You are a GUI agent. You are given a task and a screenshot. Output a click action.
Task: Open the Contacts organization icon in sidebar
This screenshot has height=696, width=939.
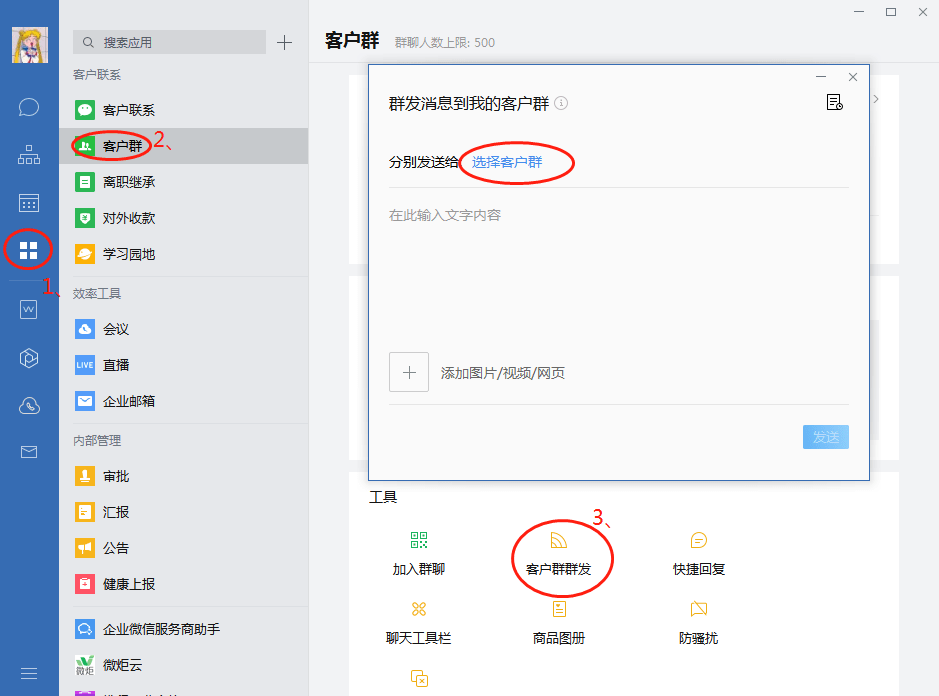tap(29, 155)
